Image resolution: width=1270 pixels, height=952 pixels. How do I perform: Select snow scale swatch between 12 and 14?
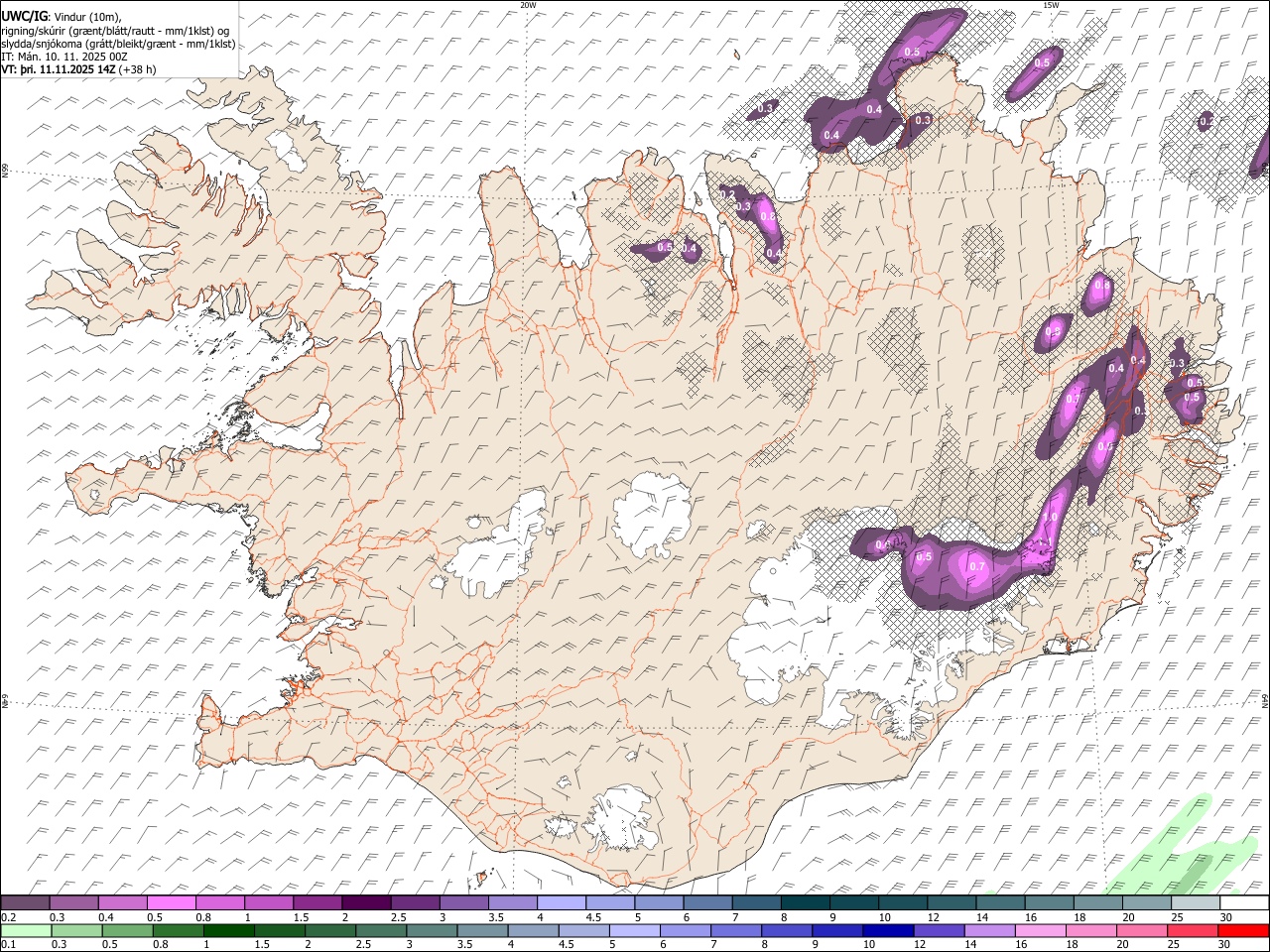pos(951,903)
